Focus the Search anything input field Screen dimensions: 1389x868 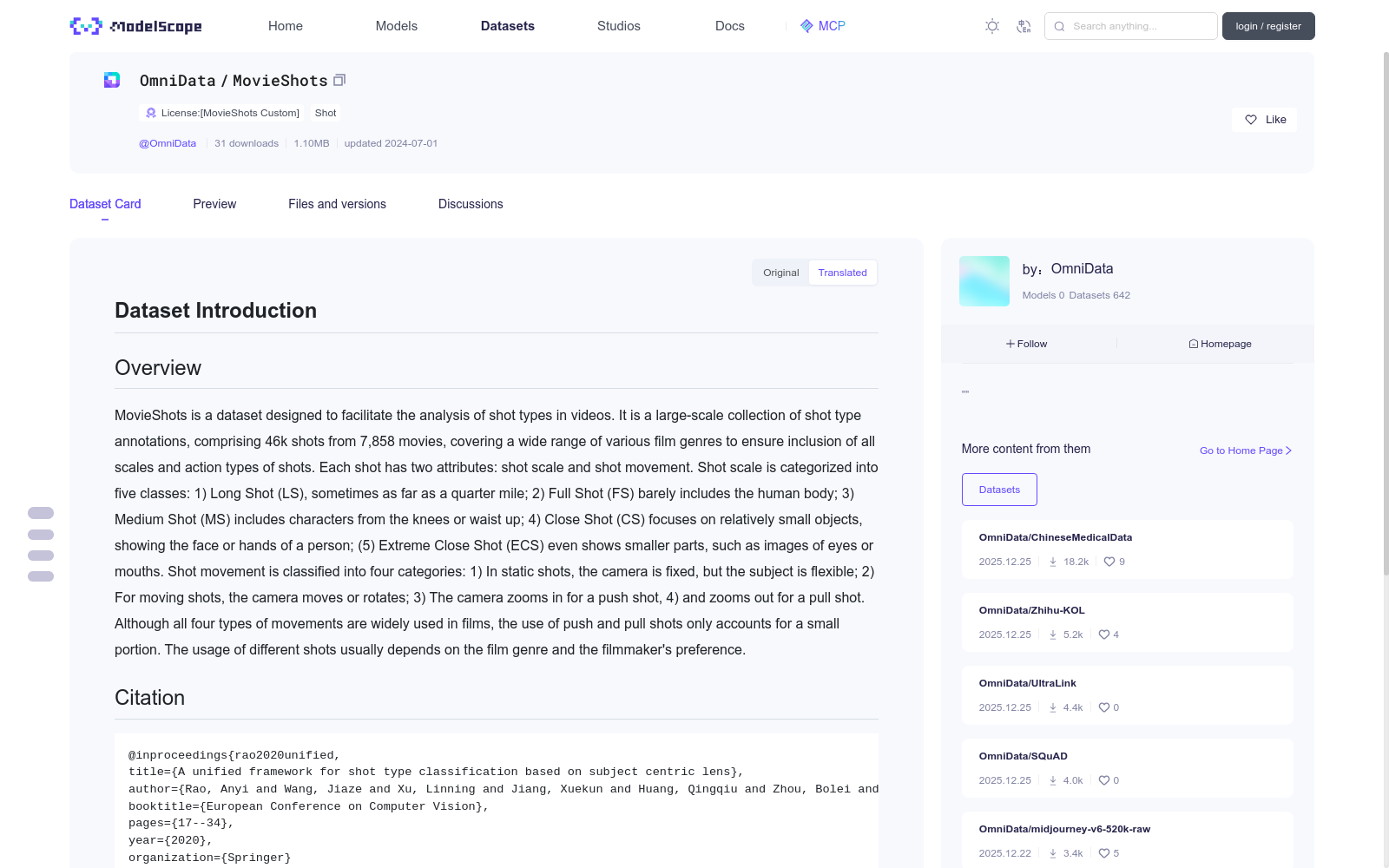click(1131, 26)
